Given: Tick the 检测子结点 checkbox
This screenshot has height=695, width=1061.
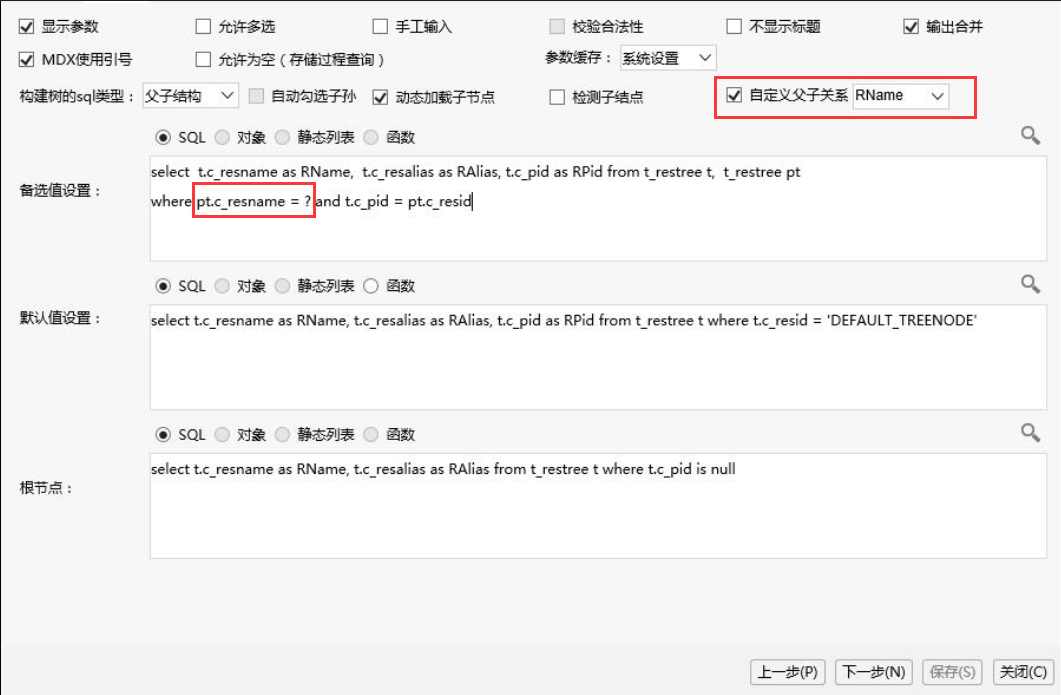Looking at the screenshot, I should (557, 97).
